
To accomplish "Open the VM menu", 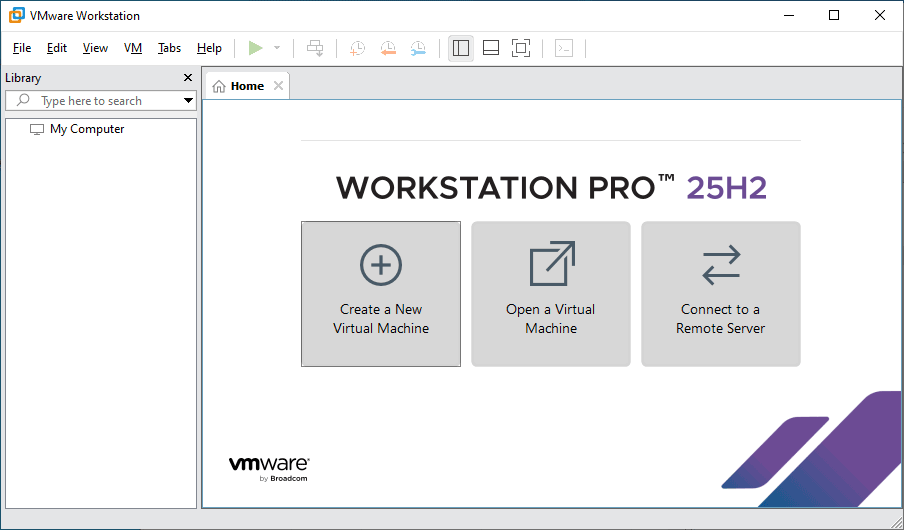I will (133, 48).
